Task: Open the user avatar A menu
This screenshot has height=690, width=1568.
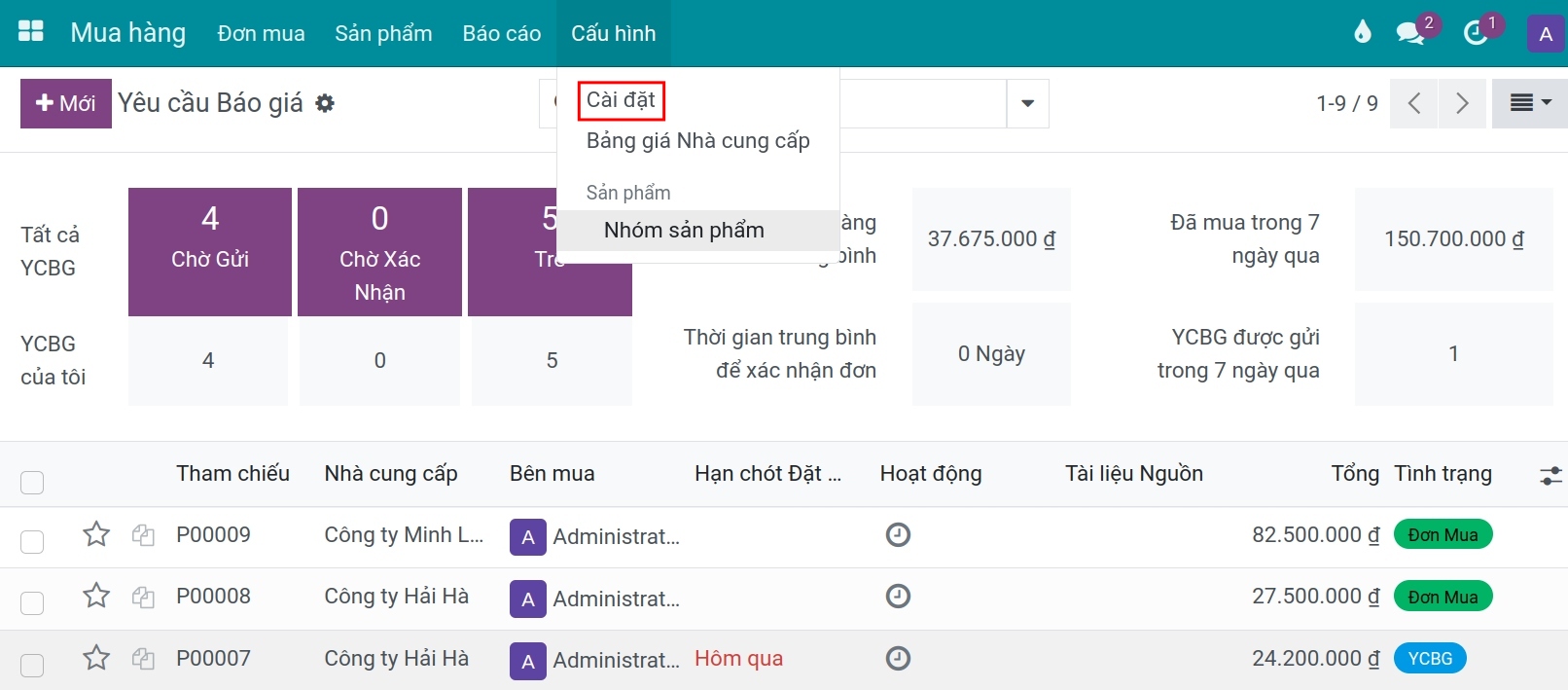Action: click(1546, 33)
